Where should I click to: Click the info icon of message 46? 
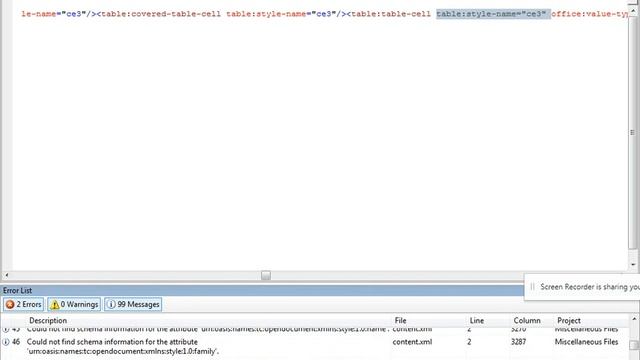[6, 342]
